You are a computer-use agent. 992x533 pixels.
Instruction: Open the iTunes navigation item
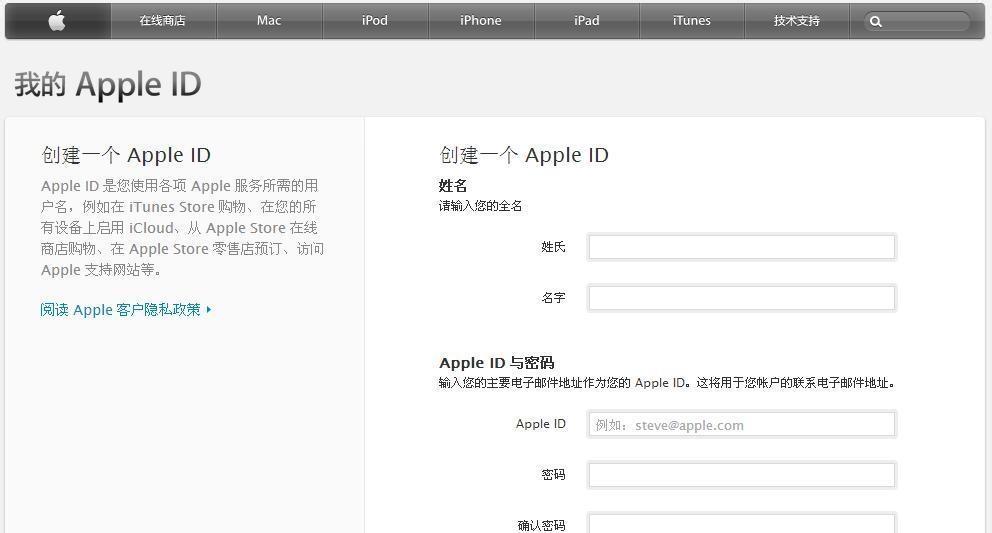pos(691,21)
